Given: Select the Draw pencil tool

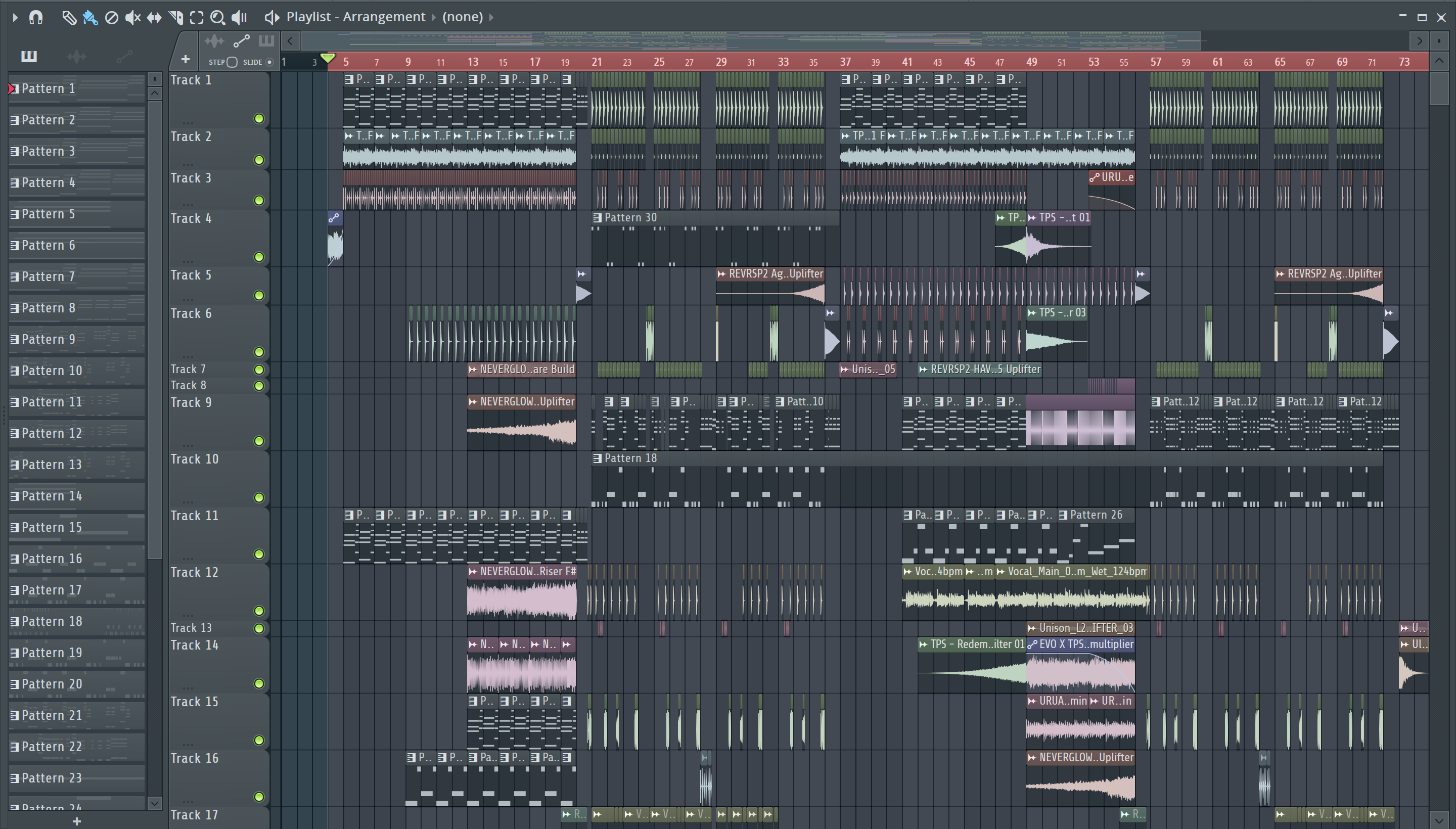Looking at the screenshot, I should [69, 18].
